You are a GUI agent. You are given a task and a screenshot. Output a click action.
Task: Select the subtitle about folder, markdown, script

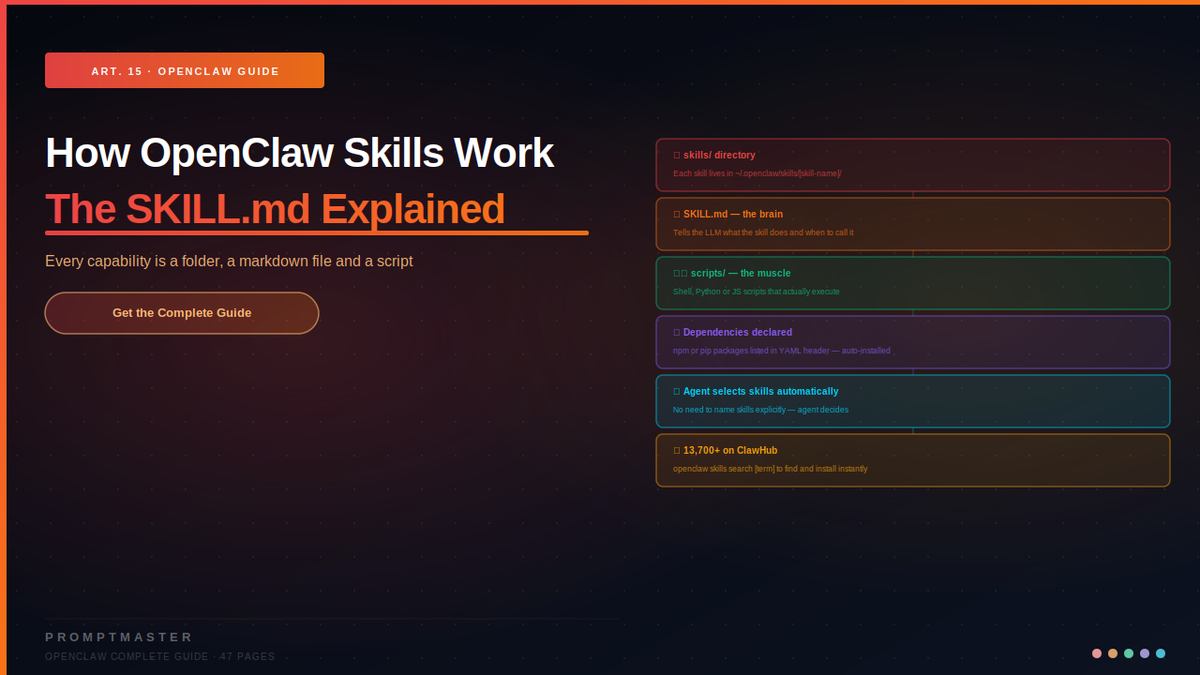point(229,261)
